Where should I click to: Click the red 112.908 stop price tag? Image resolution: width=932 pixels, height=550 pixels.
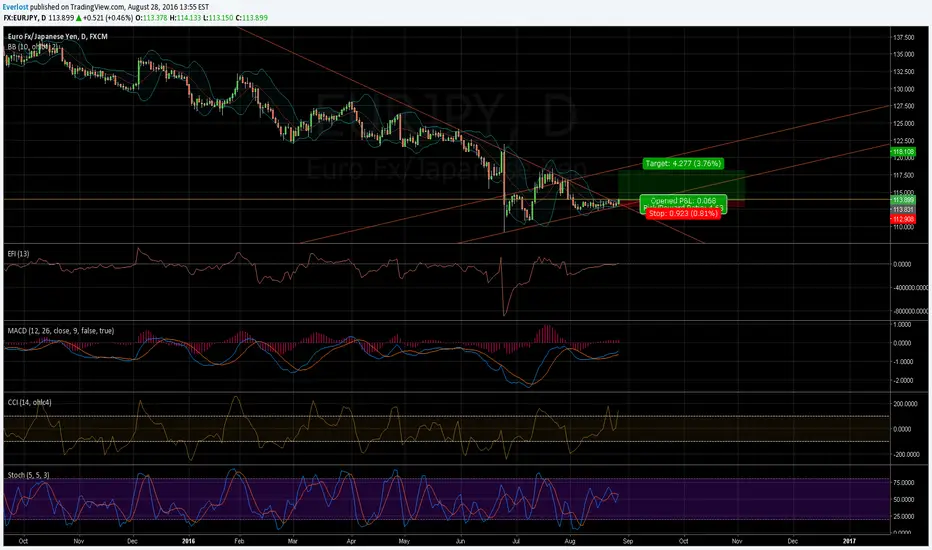point(903,219)
